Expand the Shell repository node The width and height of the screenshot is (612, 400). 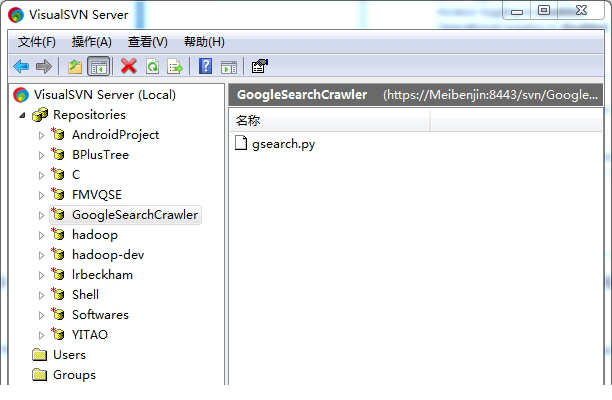(41, 295)
